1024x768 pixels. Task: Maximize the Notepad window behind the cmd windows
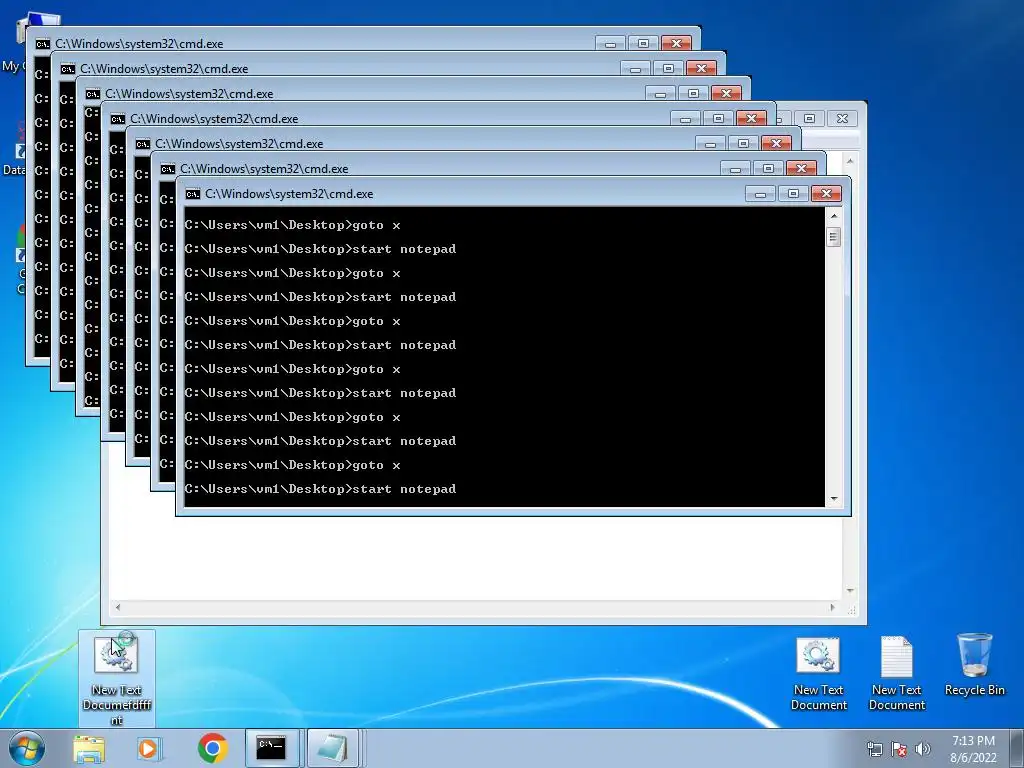(x=809, y=118)
